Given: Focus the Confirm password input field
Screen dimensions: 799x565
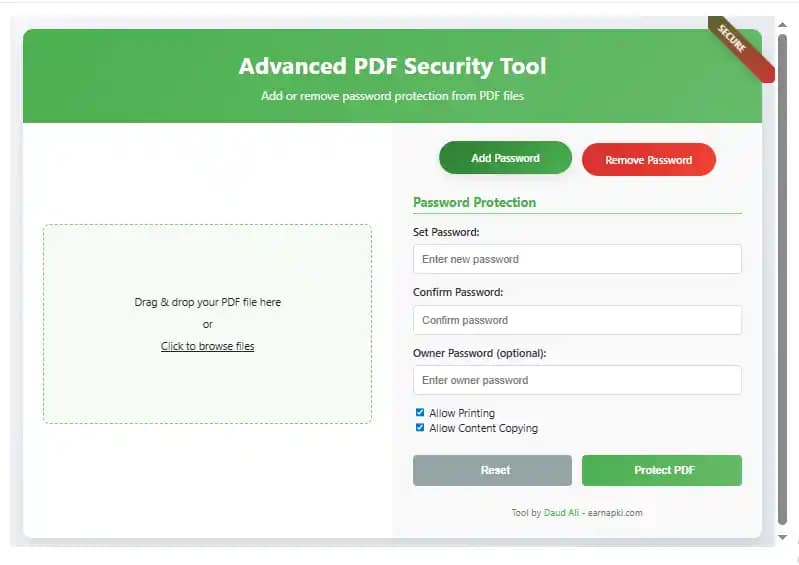Looking at the screenshot, I should 577,320.
